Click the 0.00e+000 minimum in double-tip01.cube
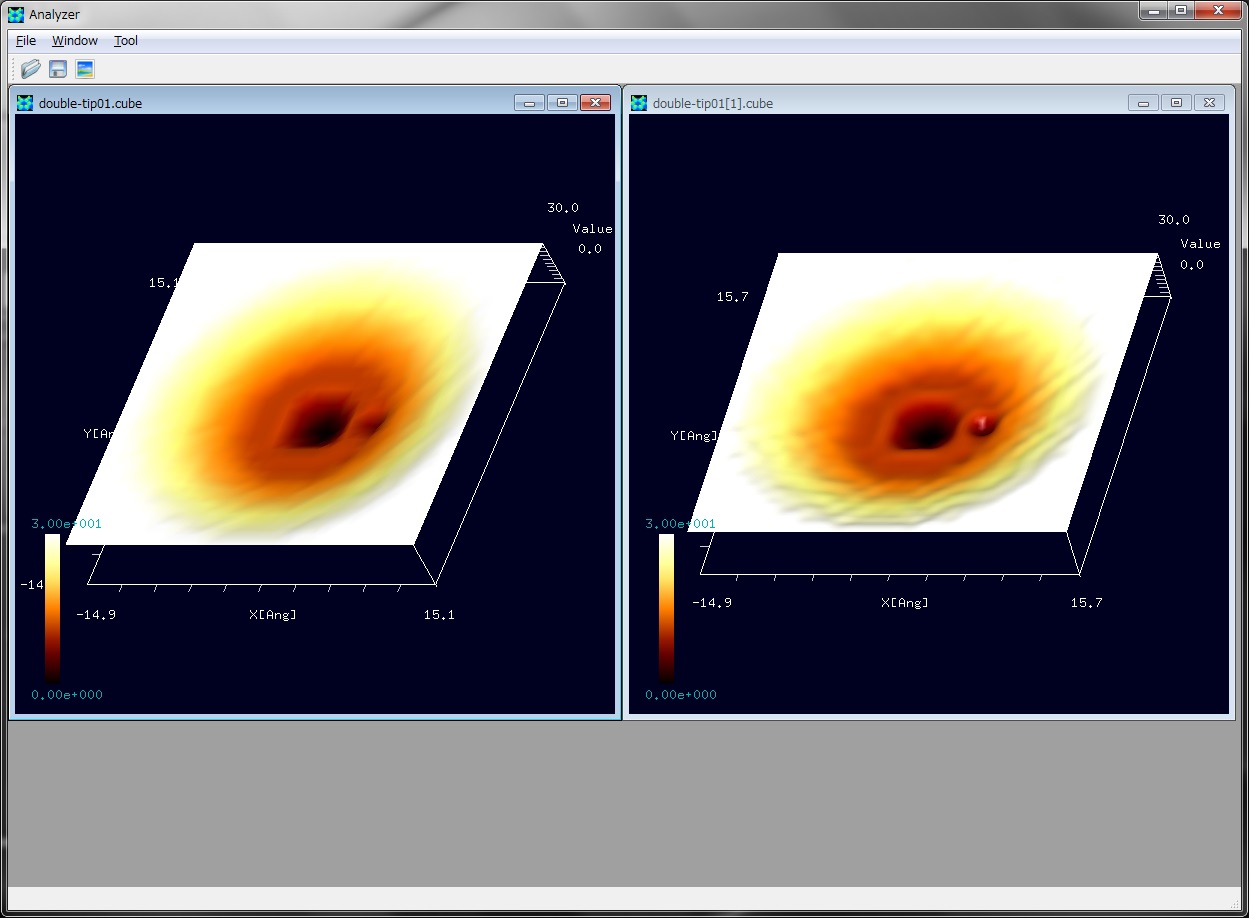Screen dimensions: 1249x918 (x=66, y=695)
